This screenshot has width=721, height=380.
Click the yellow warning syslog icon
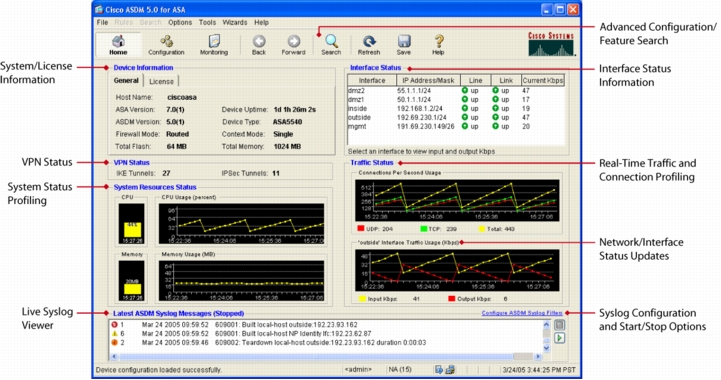pyautogui.click(x=114, y=334)
